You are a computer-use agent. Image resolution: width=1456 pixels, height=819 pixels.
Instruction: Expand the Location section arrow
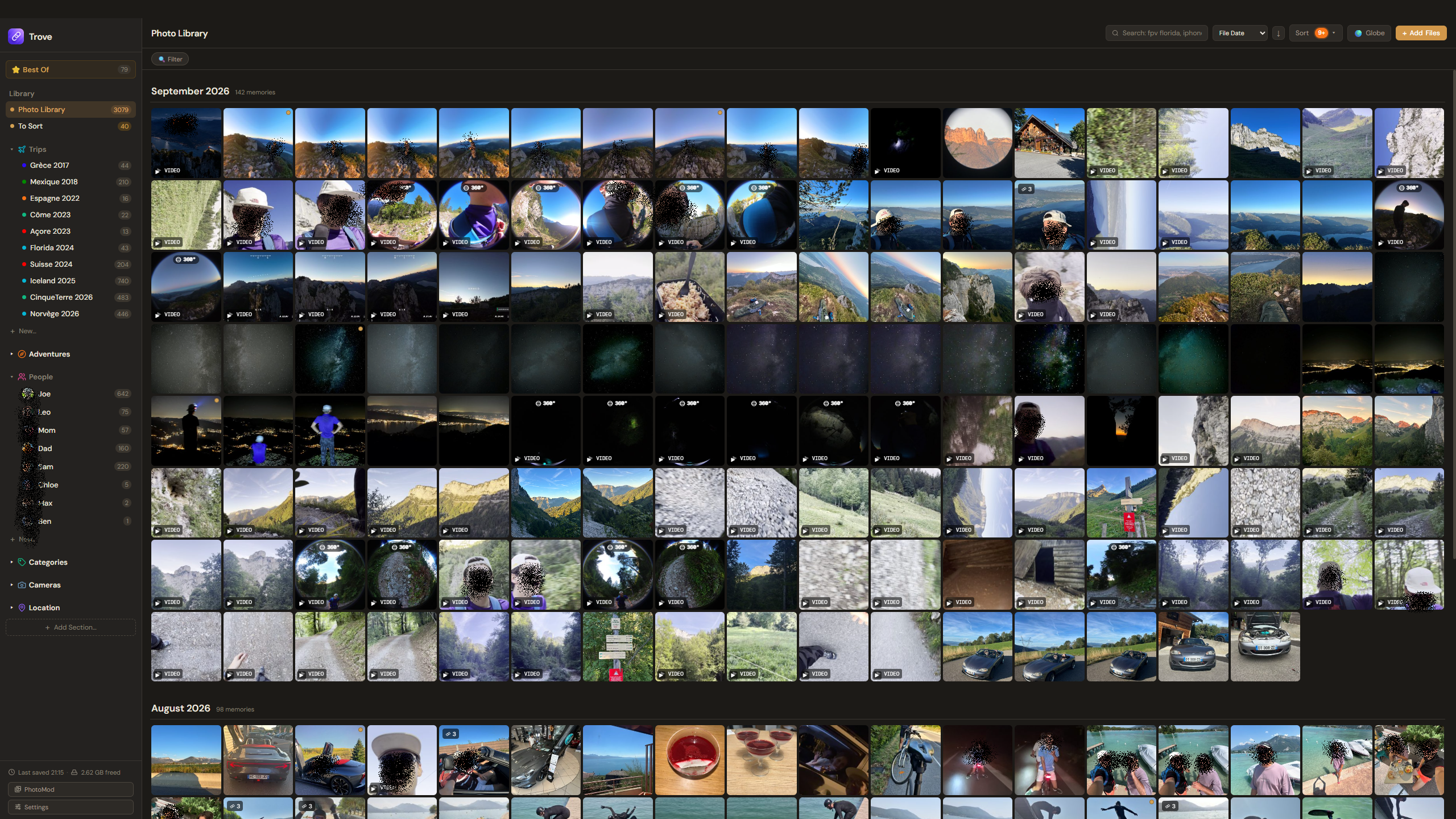(x=11, y=607)
